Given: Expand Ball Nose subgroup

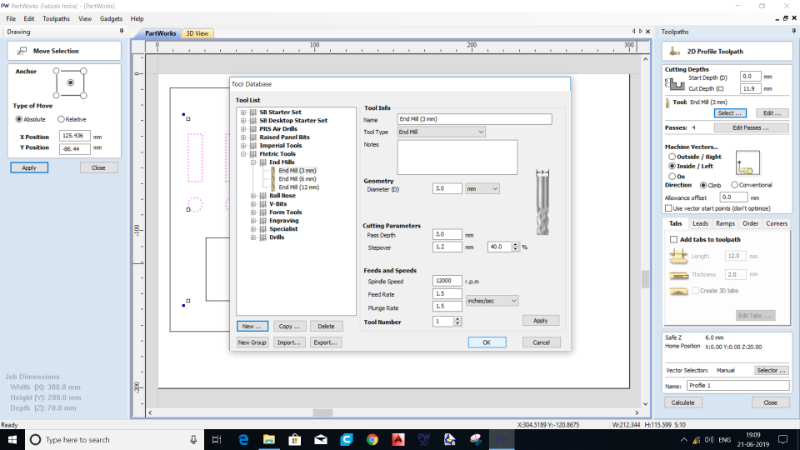Looking at the screenshot, I should (x=254, y=195).
